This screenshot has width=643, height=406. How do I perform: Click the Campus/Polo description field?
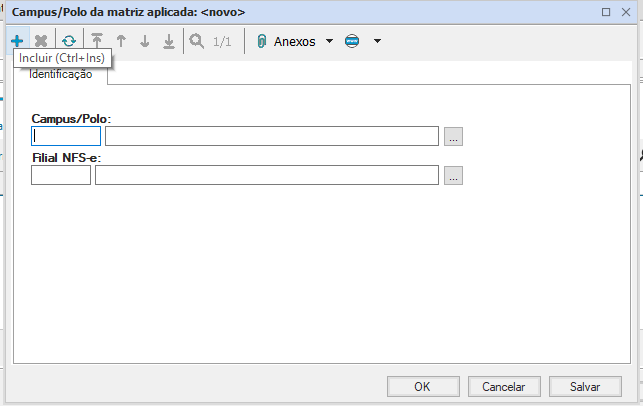pos(272,136)
